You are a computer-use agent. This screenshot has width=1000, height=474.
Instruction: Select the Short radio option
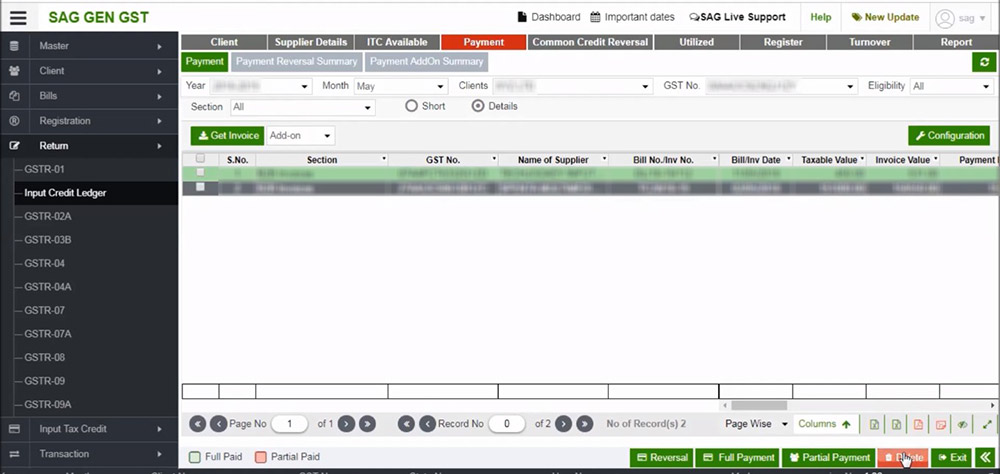[411, 106]
